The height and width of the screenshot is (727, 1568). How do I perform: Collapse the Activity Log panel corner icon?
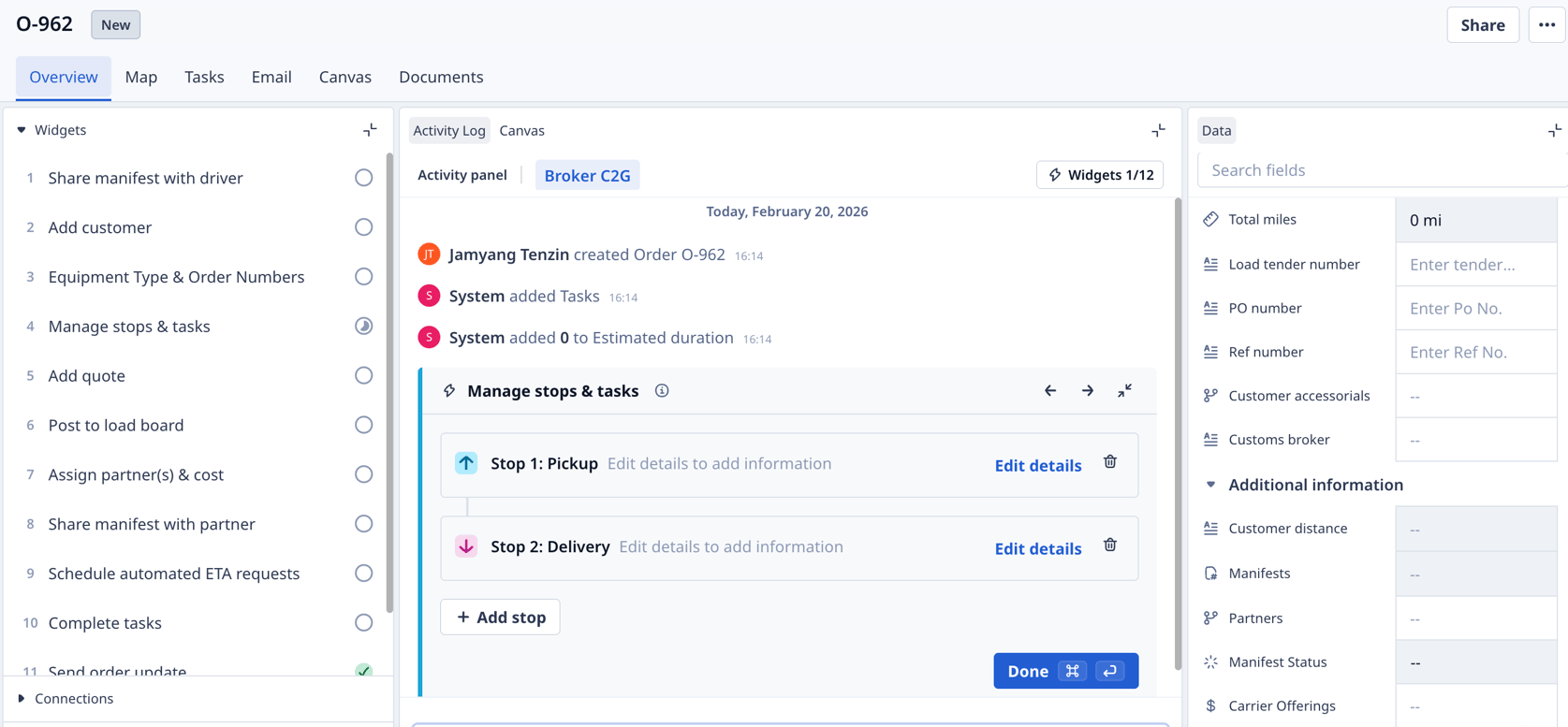coord(1158,130)
